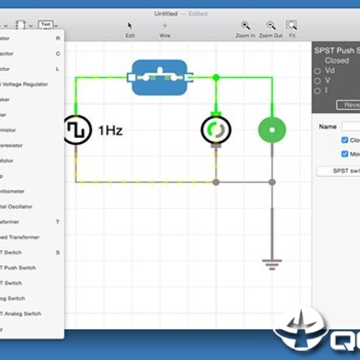360x360 pixels.
Task: Select the 1Hz square wave source
Action: 77,130
